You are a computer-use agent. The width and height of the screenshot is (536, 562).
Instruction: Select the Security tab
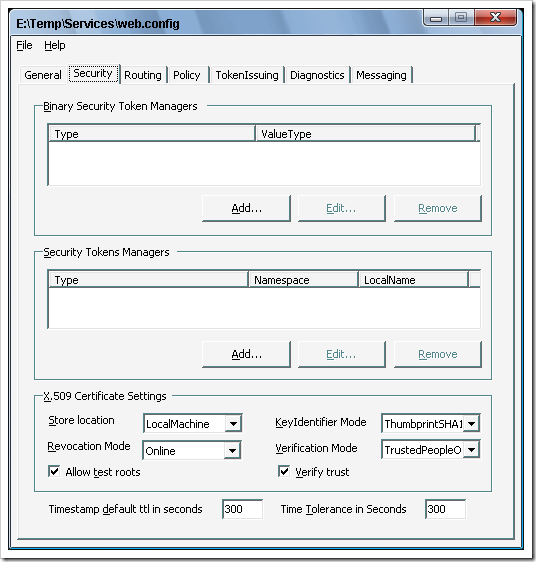coord(93,73)
